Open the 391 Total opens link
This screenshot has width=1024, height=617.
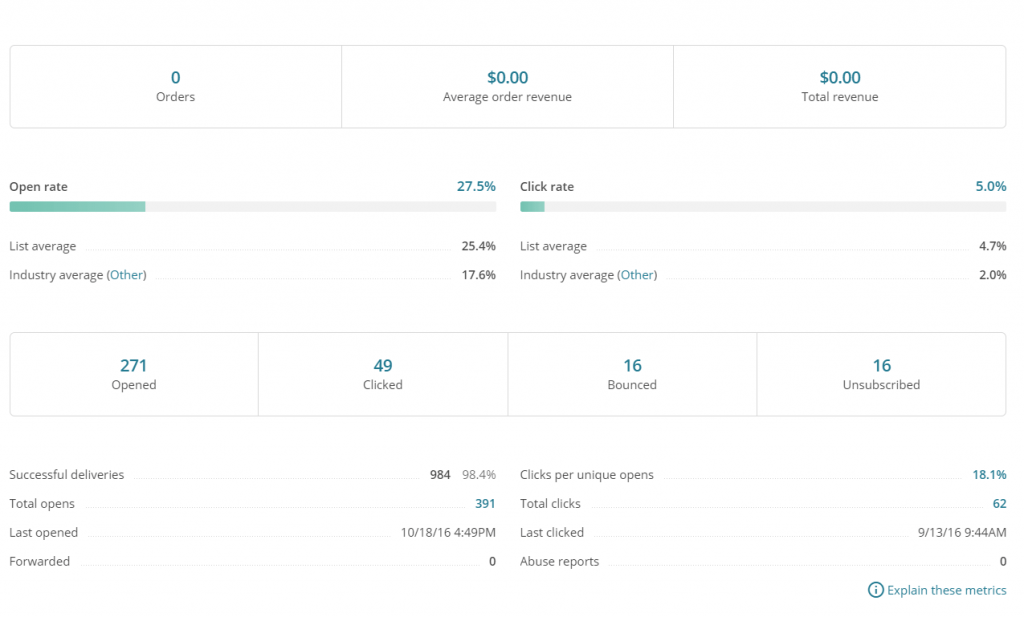[485, 504]
